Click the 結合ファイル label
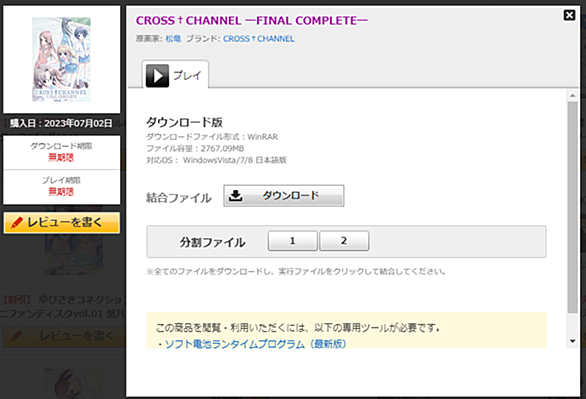This screenshot has width=586, height=399. click(179, 197)
